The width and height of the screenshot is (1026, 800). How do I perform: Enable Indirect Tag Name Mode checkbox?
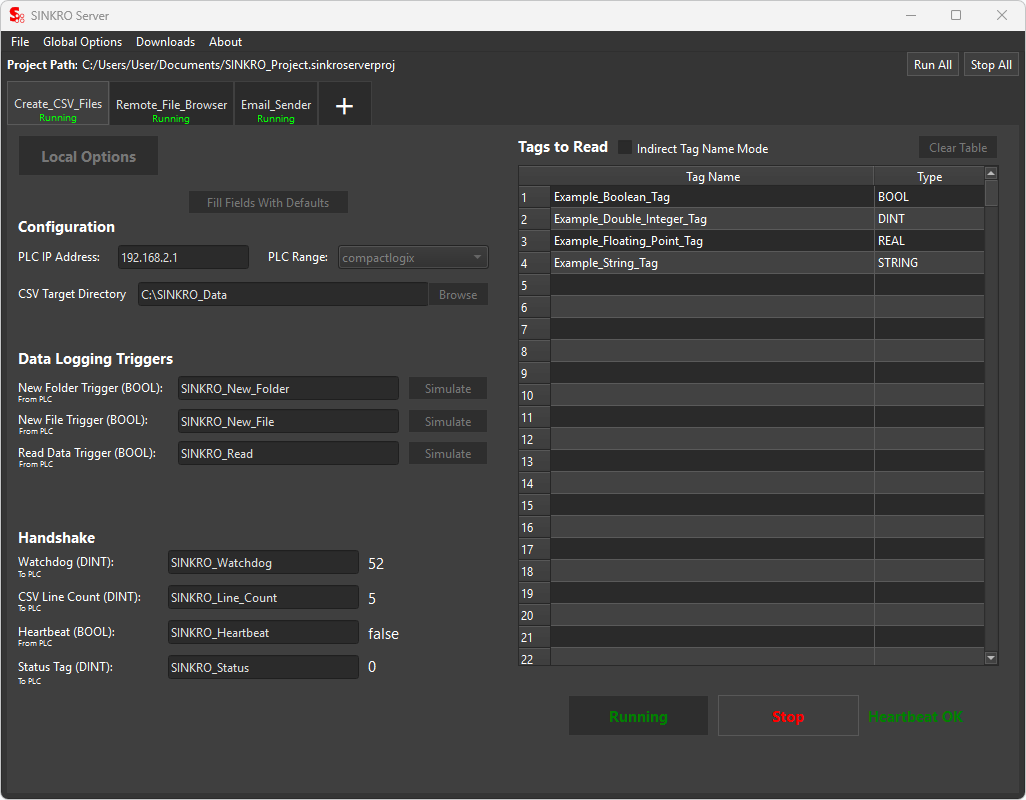point(625,148)
